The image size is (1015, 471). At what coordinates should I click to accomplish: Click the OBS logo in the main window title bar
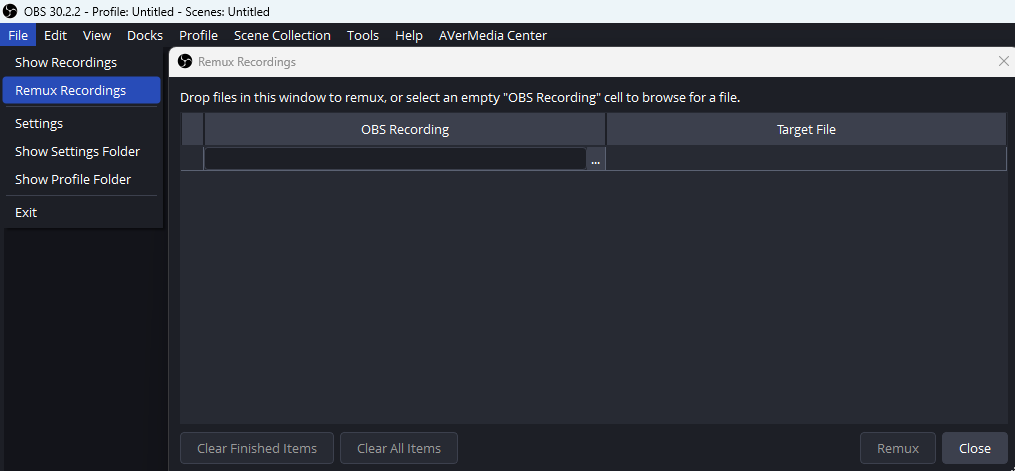tap(12, 11)
